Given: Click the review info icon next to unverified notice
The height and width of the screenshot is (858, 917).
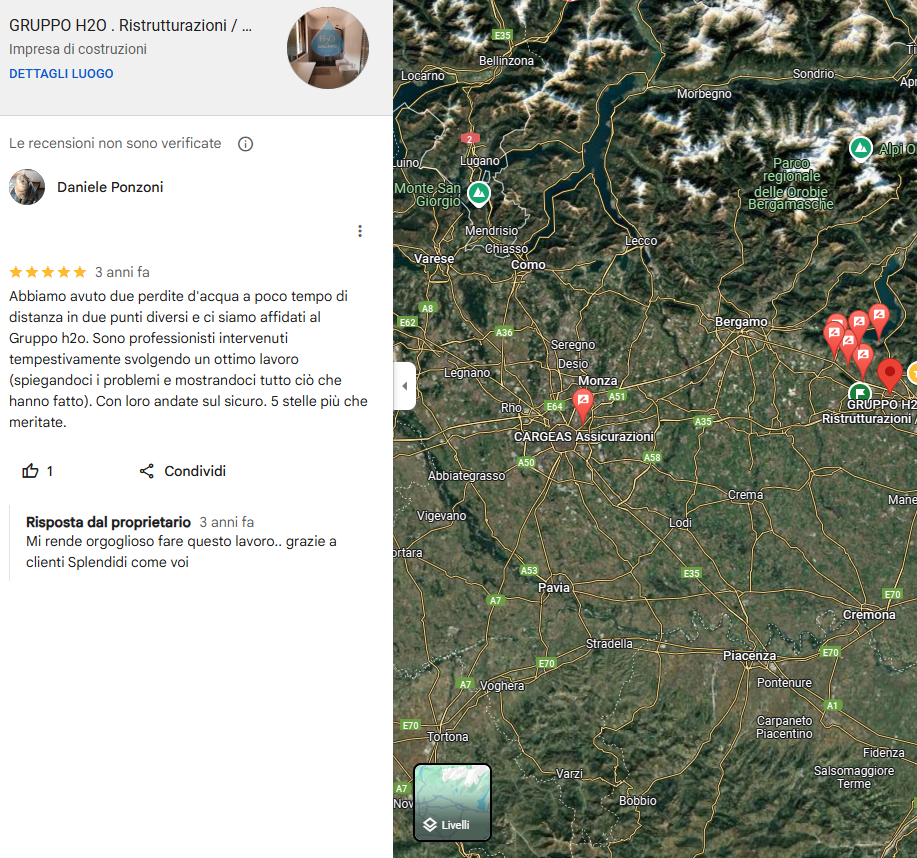Looking at the screenshot, I should click(x=246, y=144).
